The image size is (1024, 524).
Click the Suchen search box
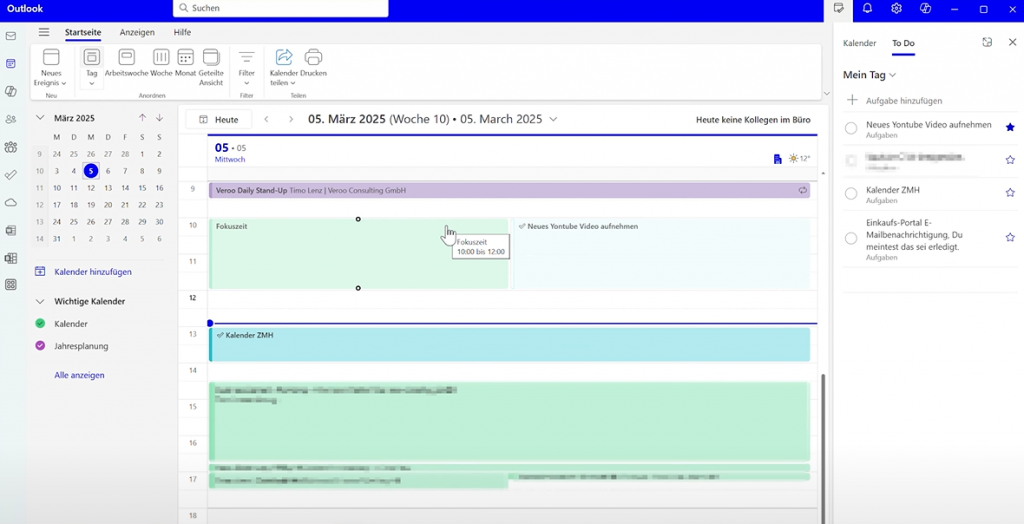click(x=281, y=8)
